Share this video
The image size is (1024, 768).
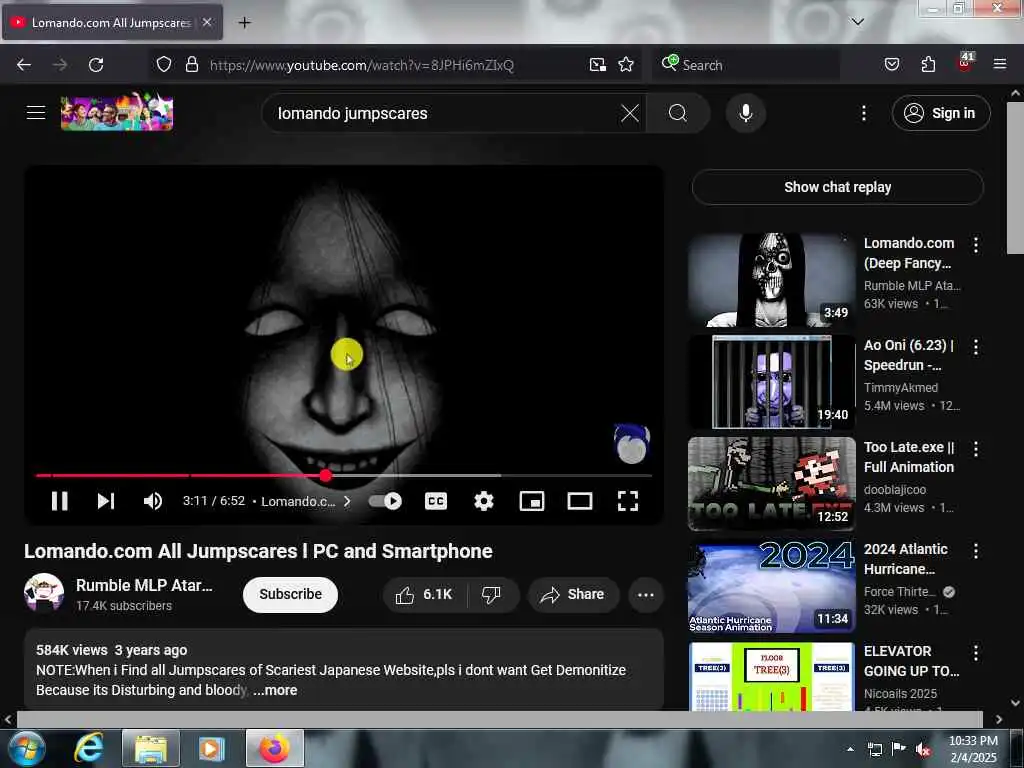[573, 594]
